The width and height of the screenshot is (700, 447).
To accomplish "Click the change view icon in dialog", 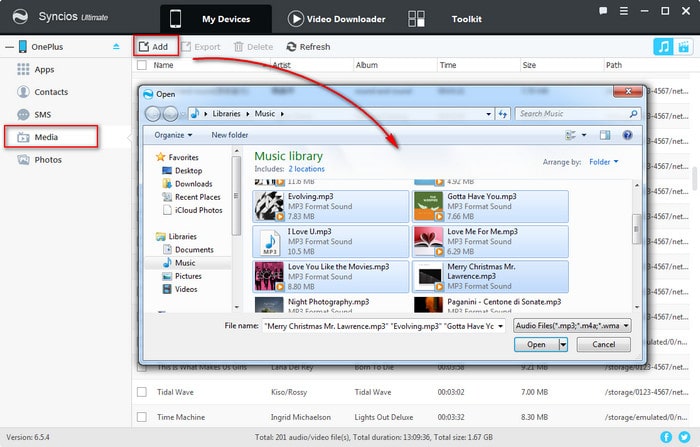I will click(570, 135).
